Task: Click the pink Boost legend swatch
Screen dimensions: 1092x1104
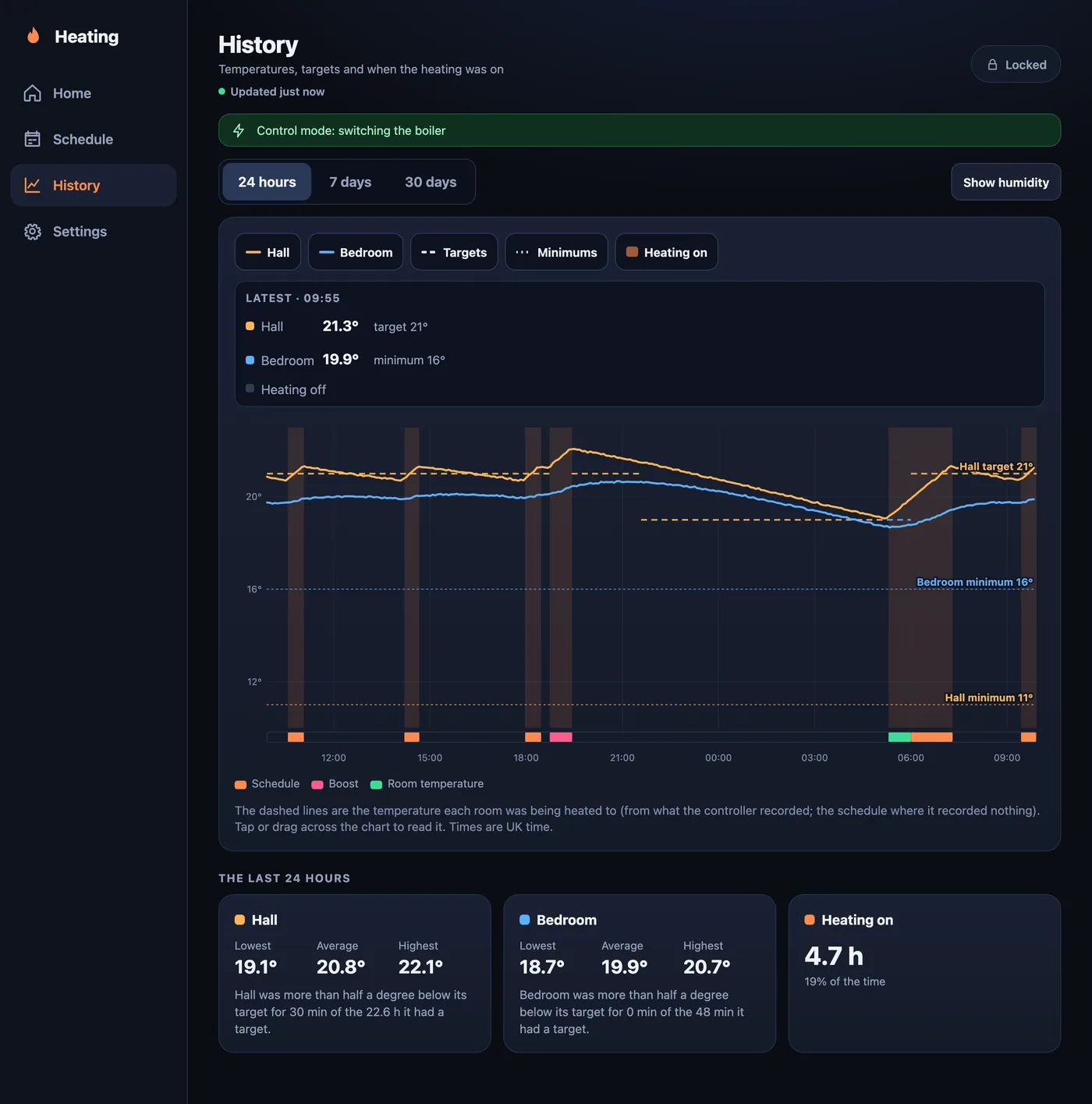Action: (317, 784)
